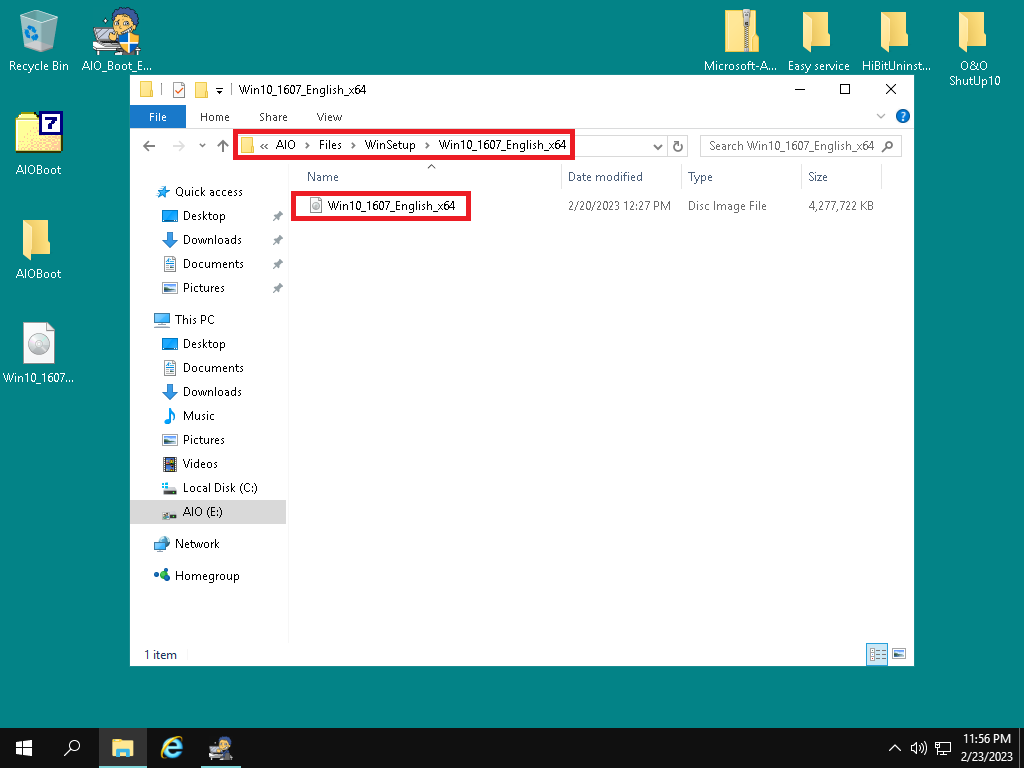This screenshot has height=768, width=1024.
Task: Open the View ribbon tab
Action: coord(329,117)
